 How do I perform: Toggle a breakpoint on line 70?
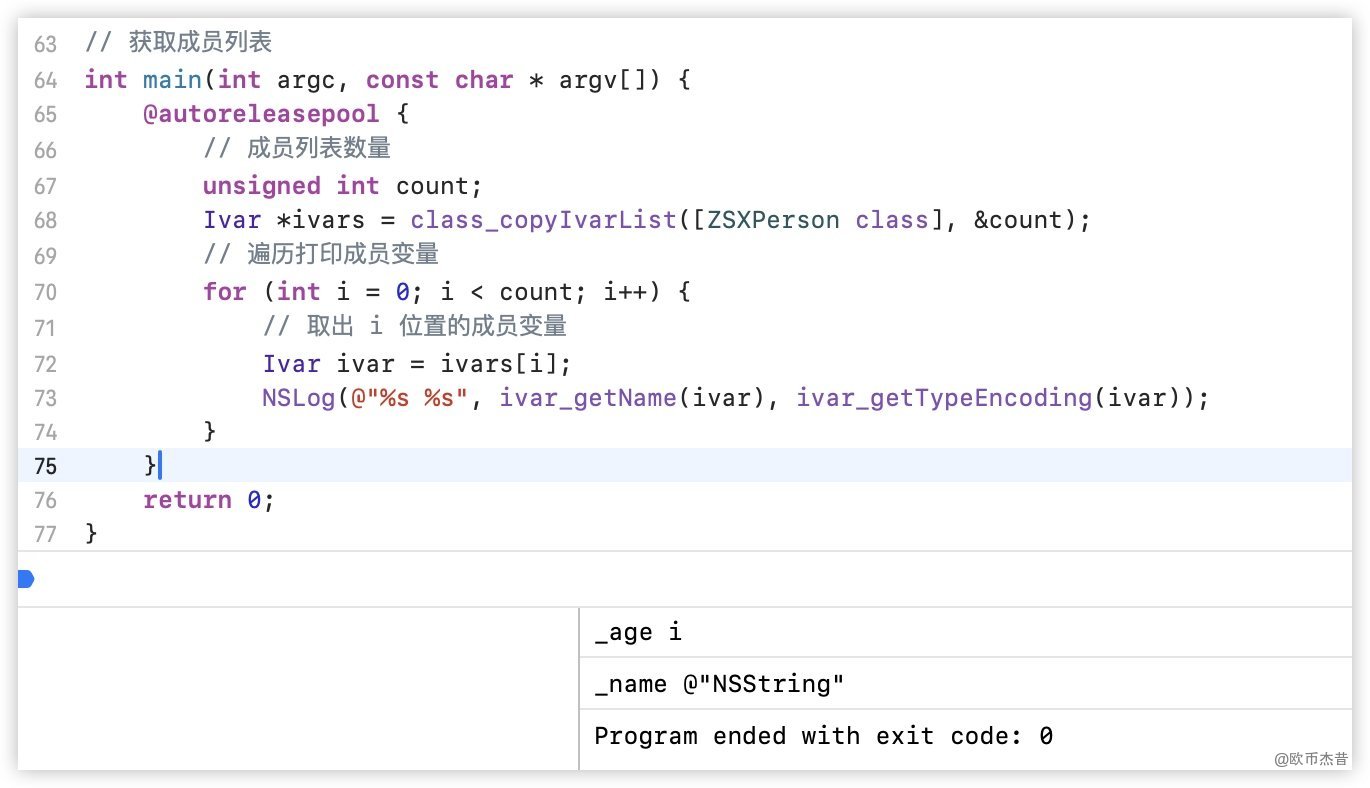pyautogui.click(x=45, y=292)
